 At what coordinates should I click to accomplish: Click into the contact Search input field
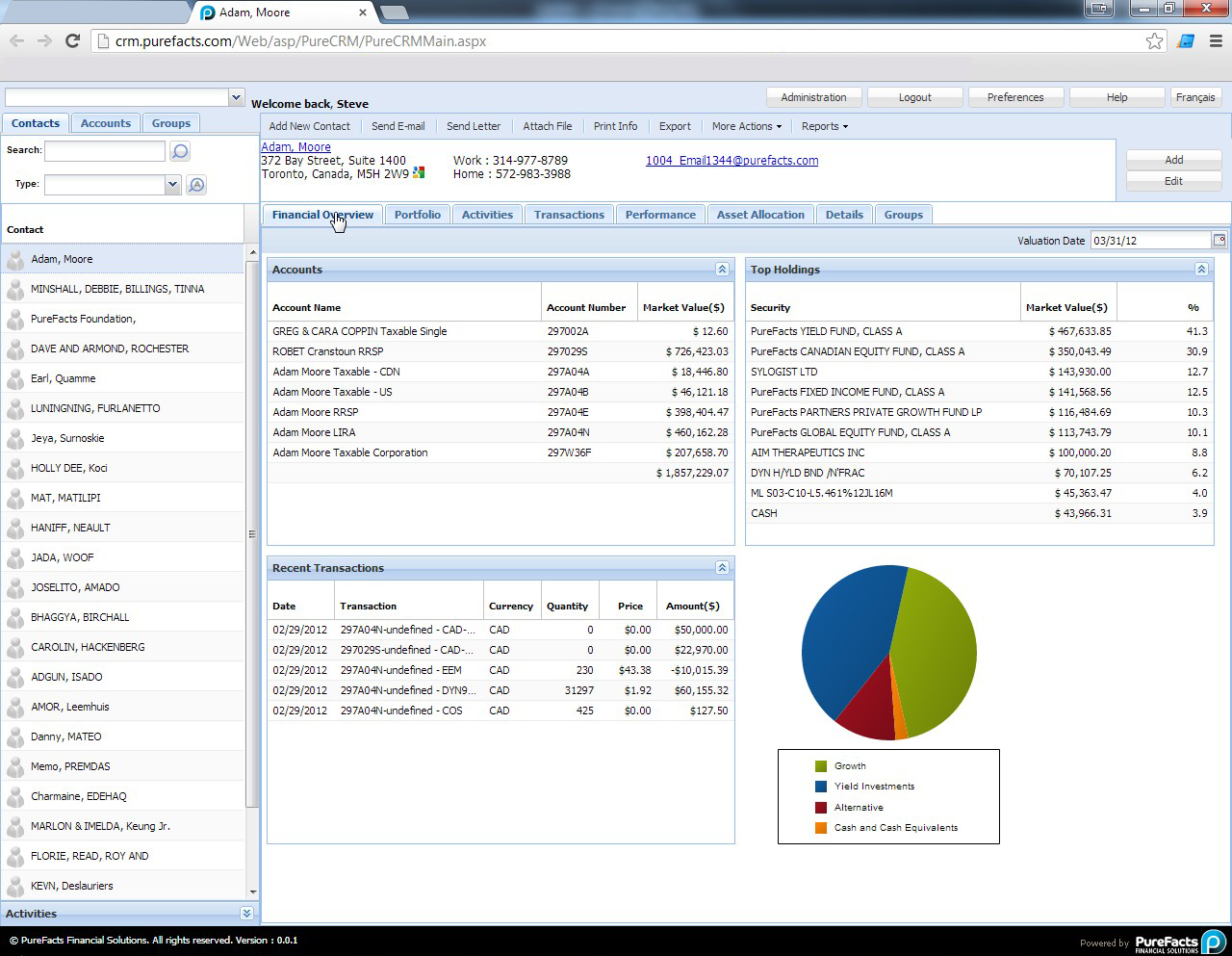(105, 151)
